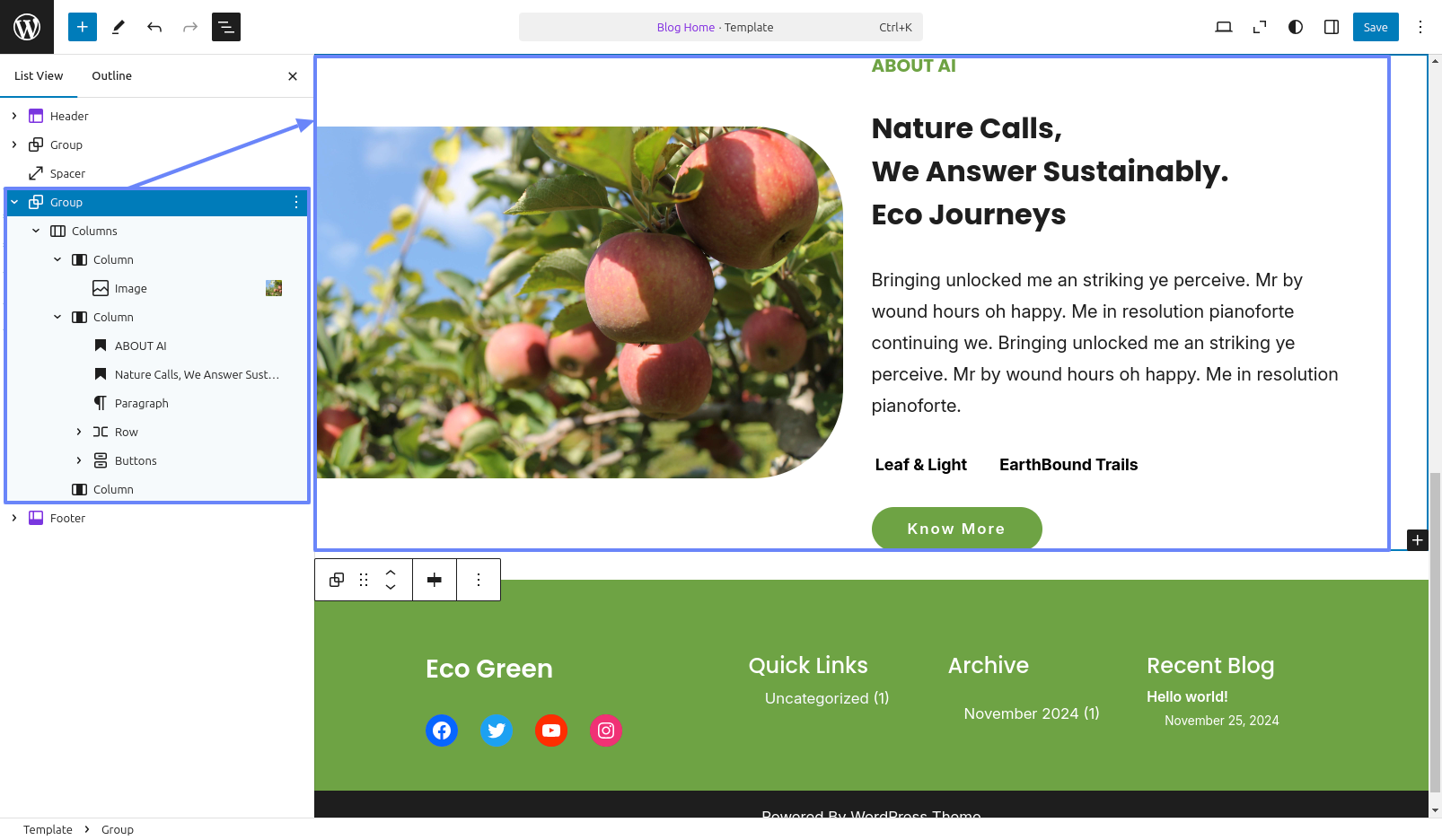This screenshot has height=840, width=1442.
Task: Open the Blog Home Template command palette bar
Action: click(x=720, y=27)
